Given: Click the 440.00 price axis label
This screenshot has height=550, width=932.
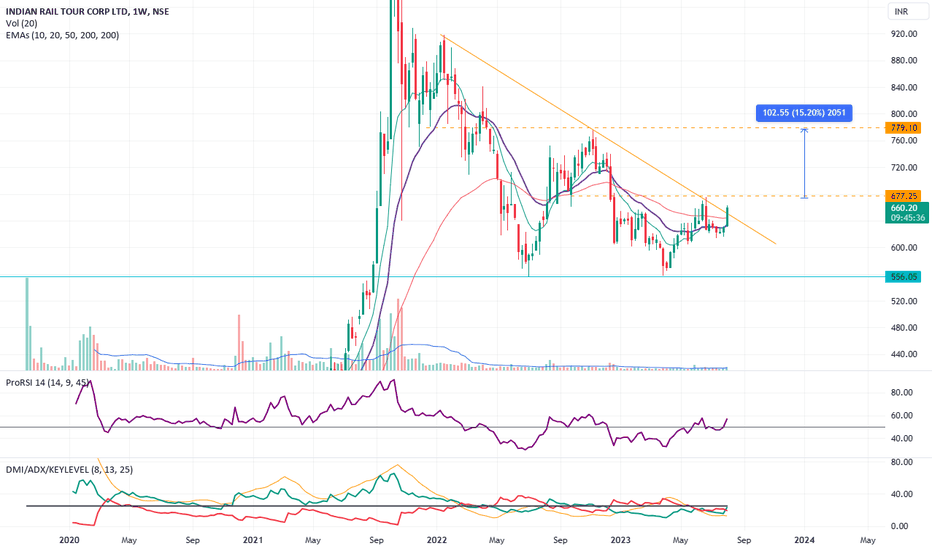Looking at the screenshot, I should click(x=903, y=354).
